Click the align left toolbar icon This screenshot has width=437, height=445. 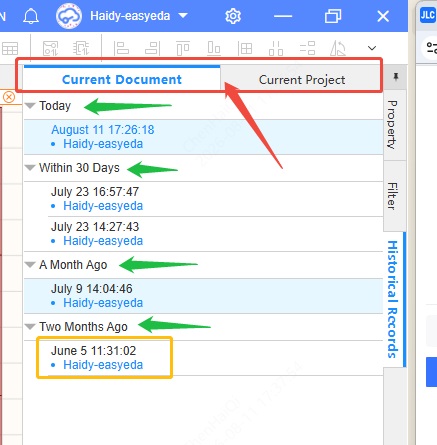click(121, 48)
